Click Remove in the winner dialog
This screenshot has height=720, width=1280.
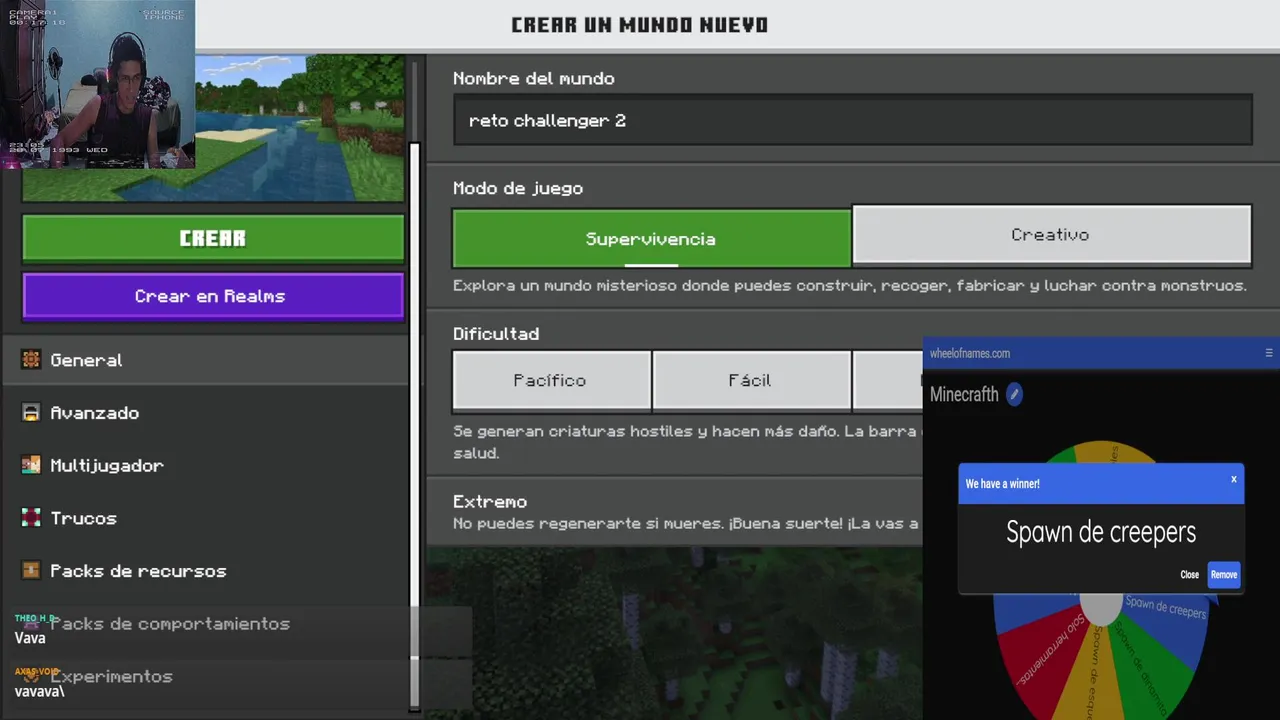point(1224,574)
